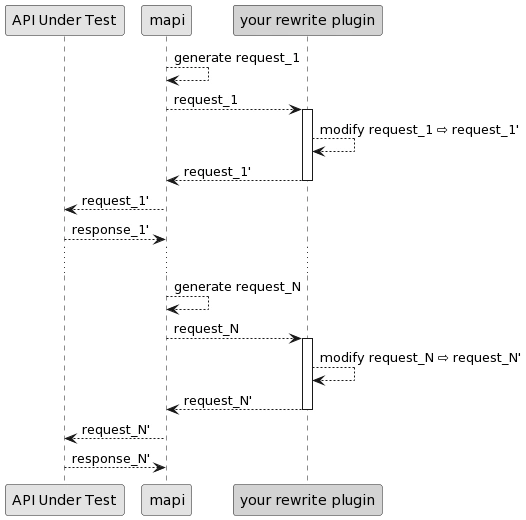This screenshot has height=520, width=526.
Task: Select the modify request_N ⇨ request_N' label
Action: pos(420,358)
